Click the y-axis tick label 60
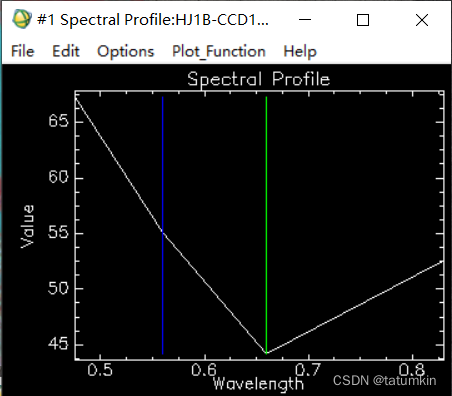This screenshot has height=396, width=452. (58, 177)
